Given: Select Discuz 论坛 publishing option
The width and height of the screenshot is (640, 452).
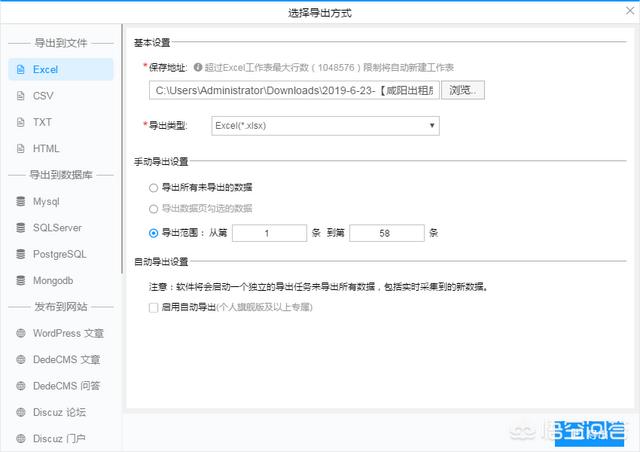Looking at the screenshot, I should pos(61,412).
